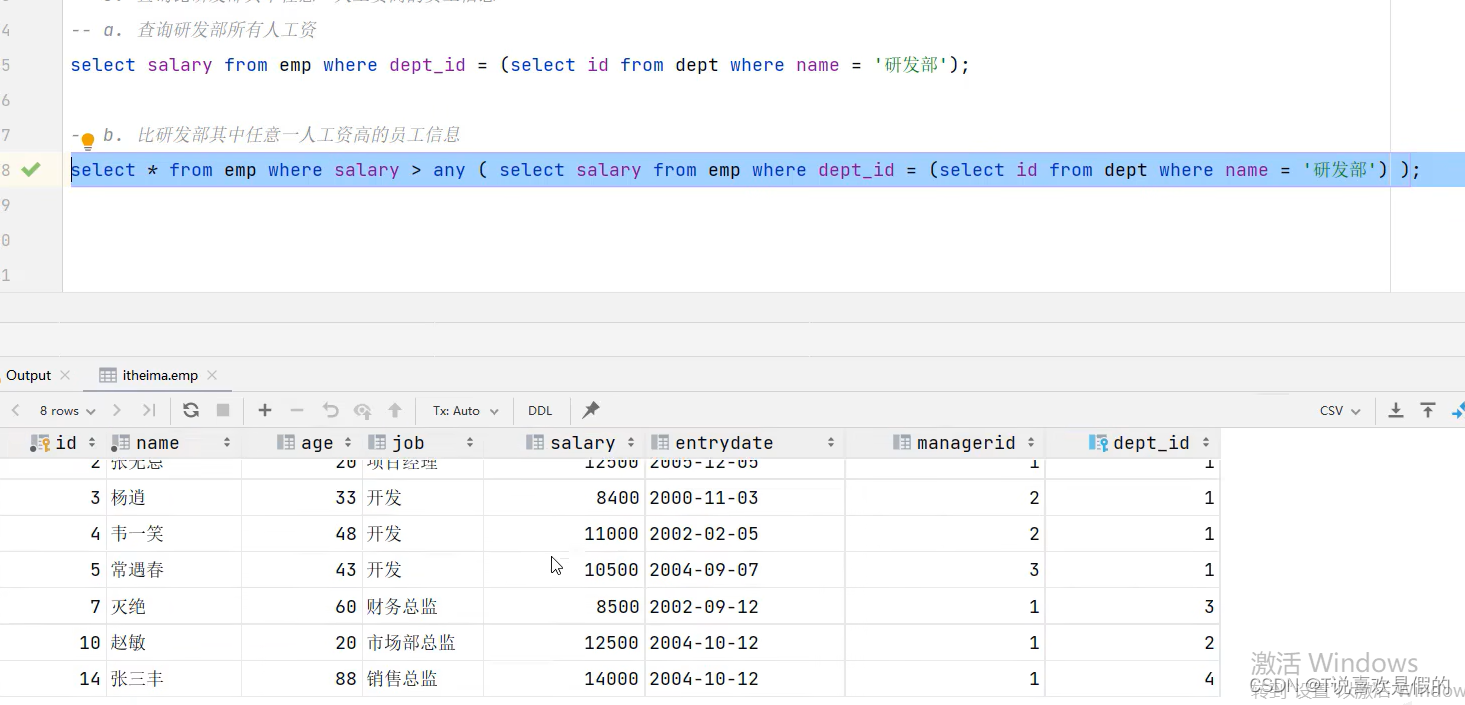Click the id cell 14
The width and height of the screenshot is (1465, 705).
click(53, 678)
